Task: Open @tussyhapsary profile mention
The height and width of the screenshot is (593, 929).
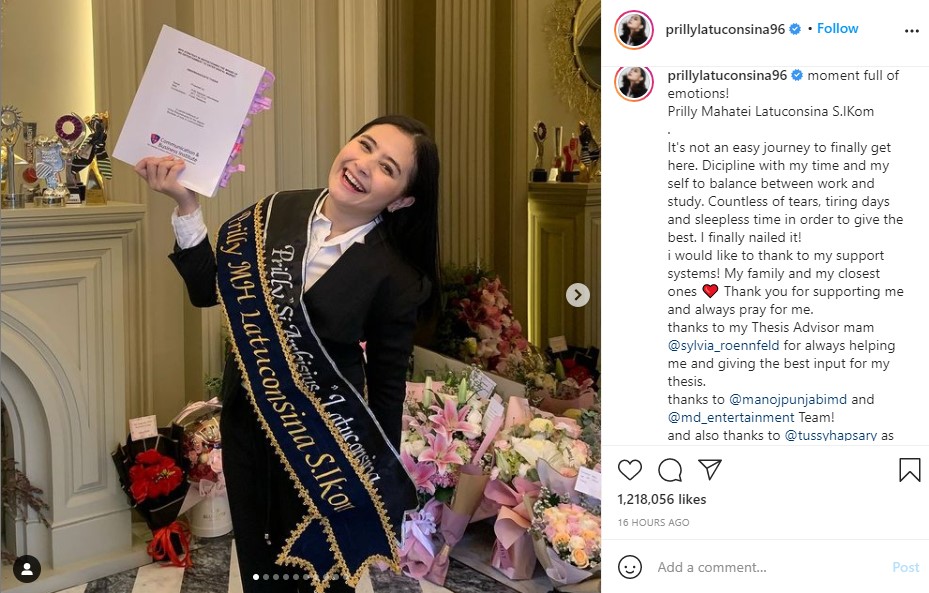Action: (831, 435)
